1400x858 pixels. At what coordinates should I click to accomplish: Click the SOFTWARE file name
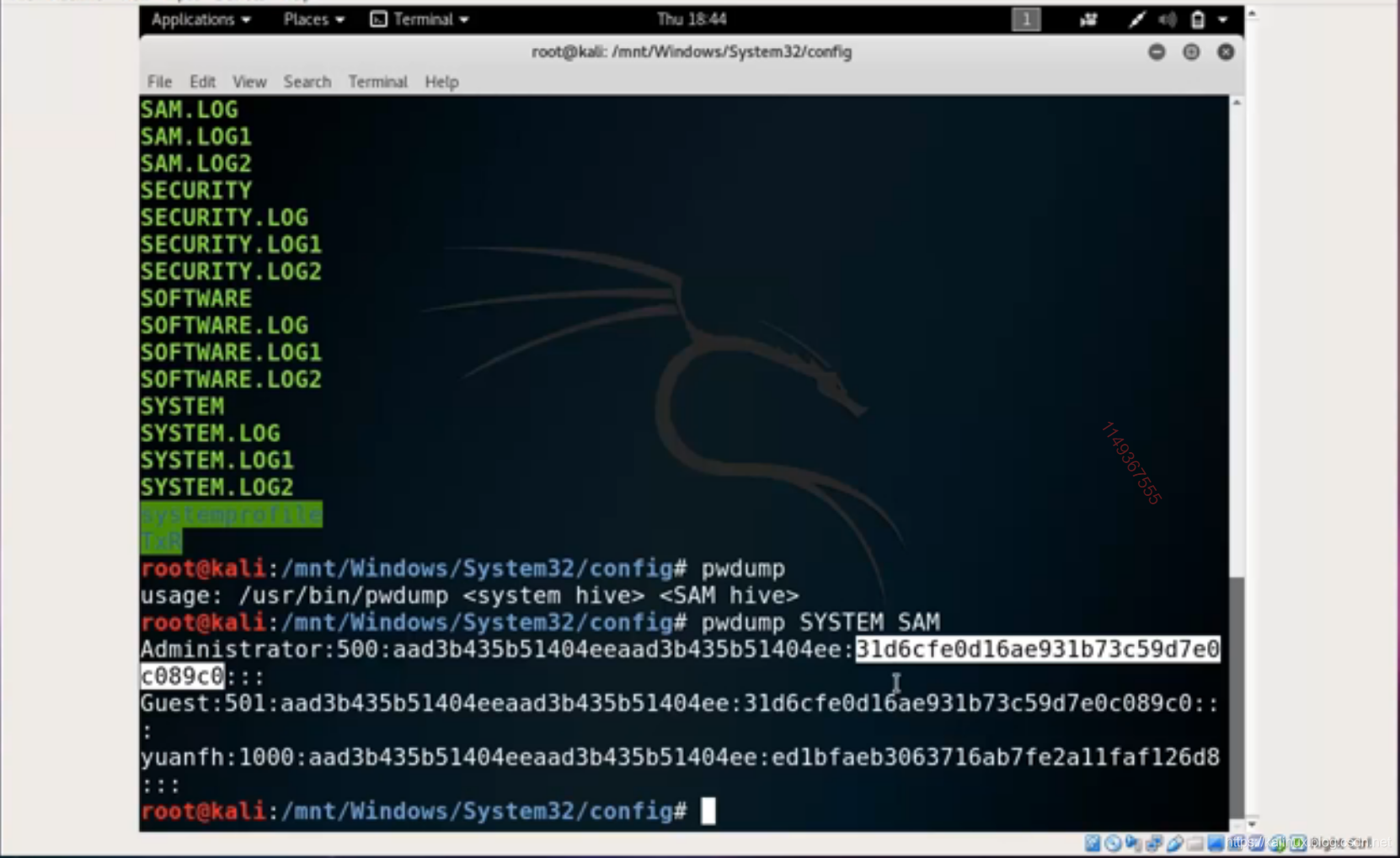[195, 298]
